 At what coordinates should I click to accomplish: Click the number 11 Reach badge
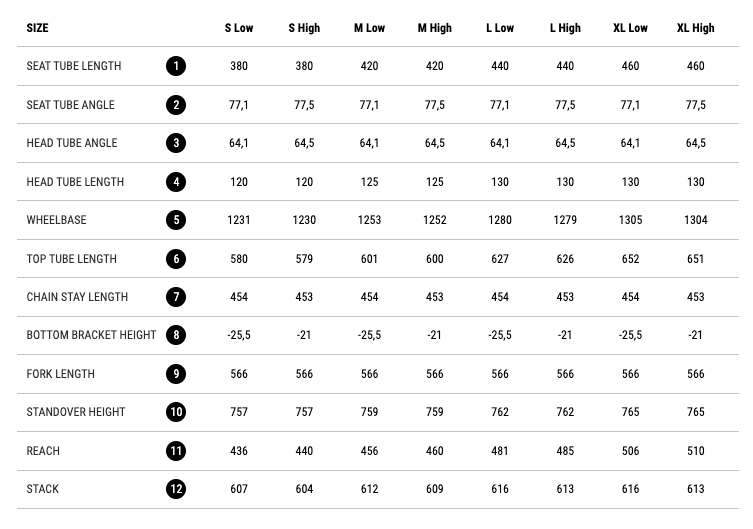click(176, 451)
